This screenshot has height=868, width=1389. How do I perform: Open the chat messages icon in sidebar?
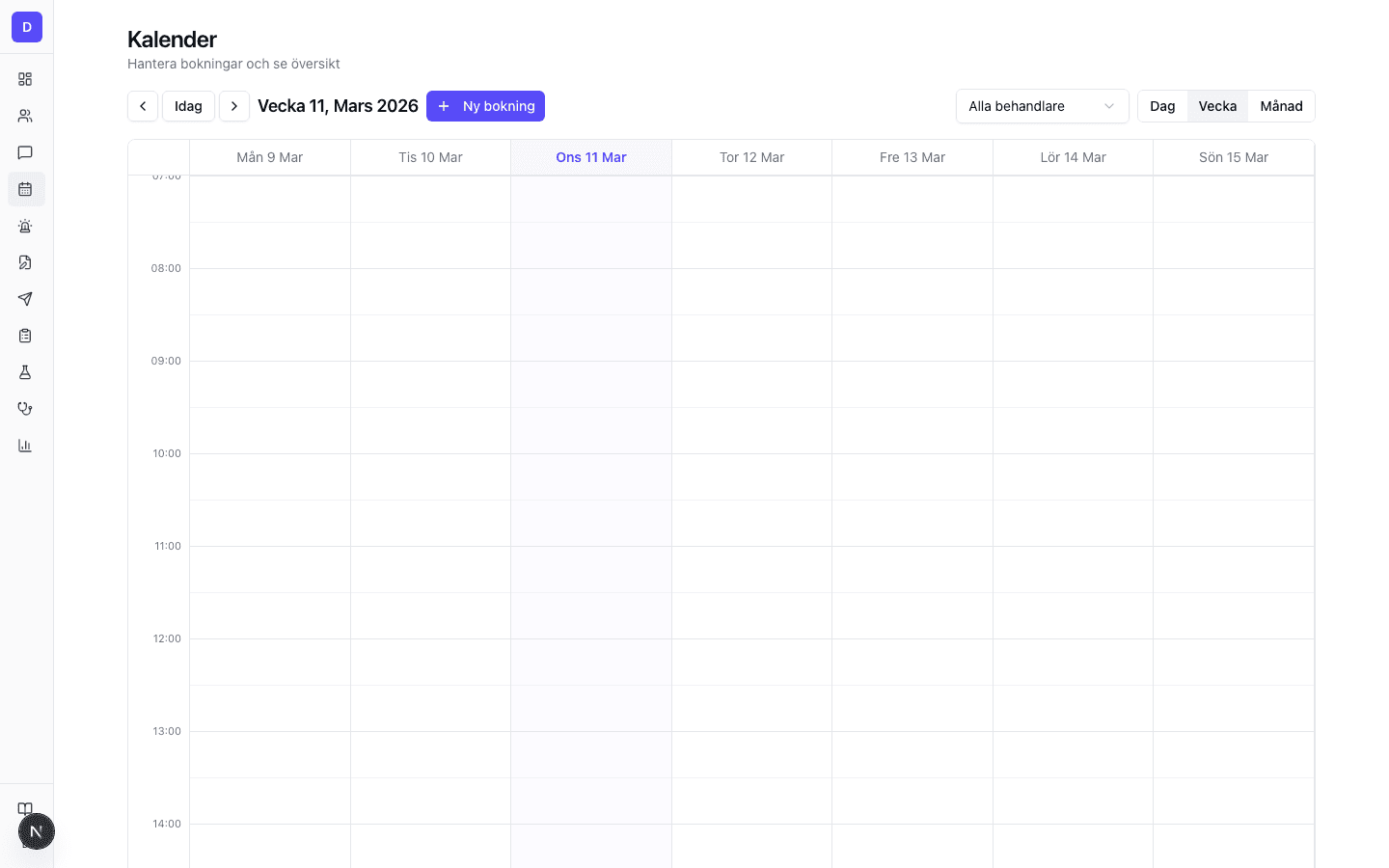click(x=25, y=152)
